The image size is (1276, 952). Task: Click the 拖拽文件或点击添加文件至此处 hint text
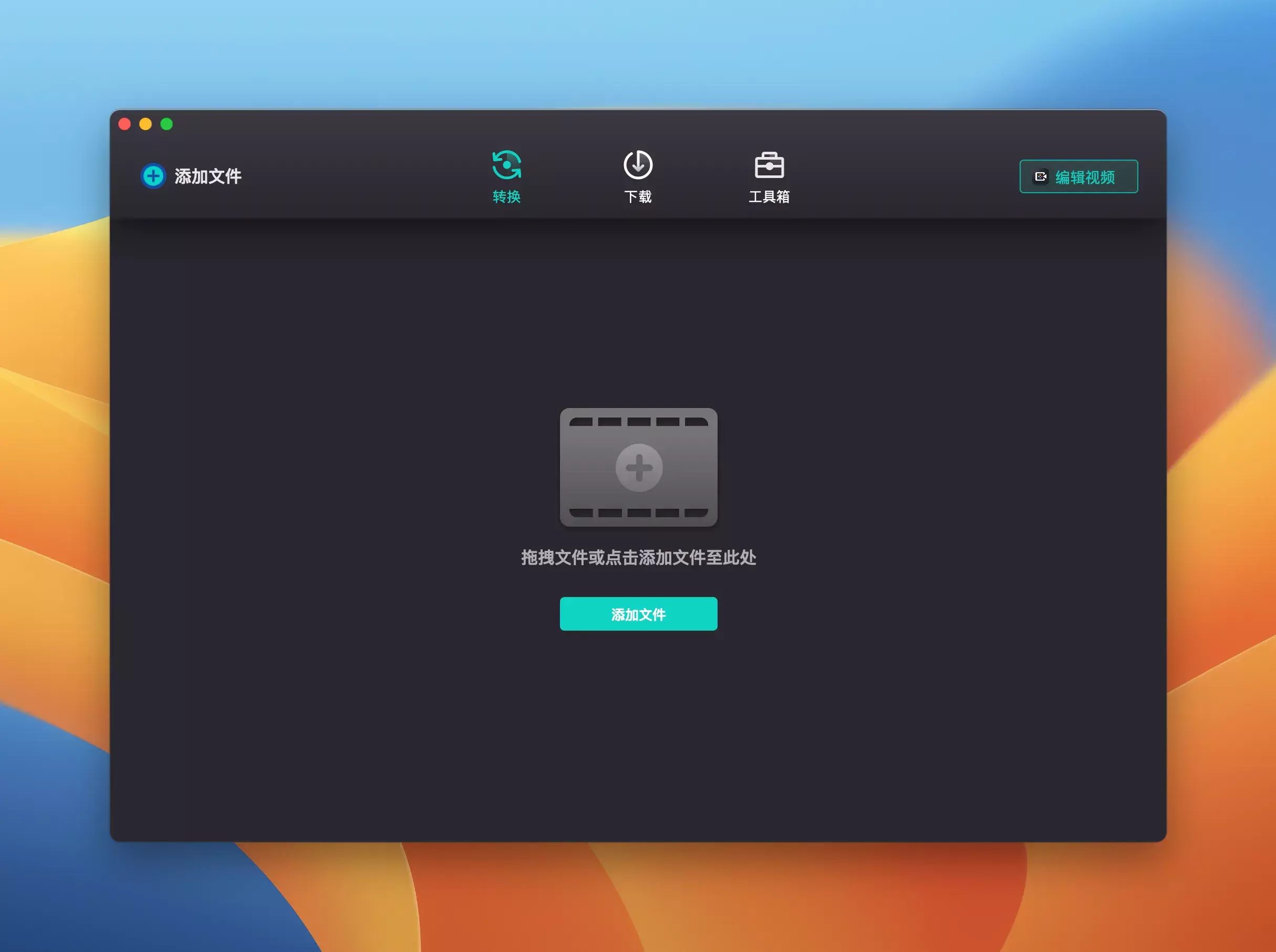click(638, 557)
